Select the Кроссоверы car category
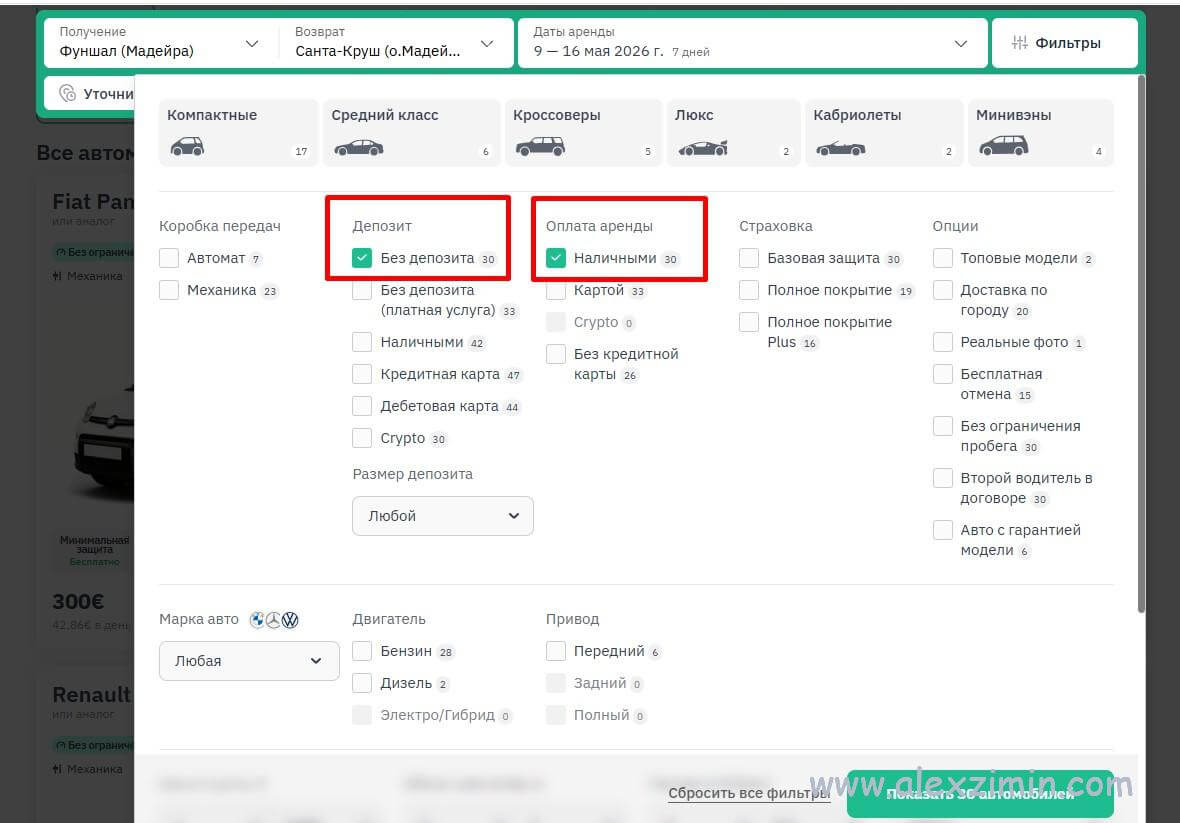The image size is (1180, 823). (583, 132)
